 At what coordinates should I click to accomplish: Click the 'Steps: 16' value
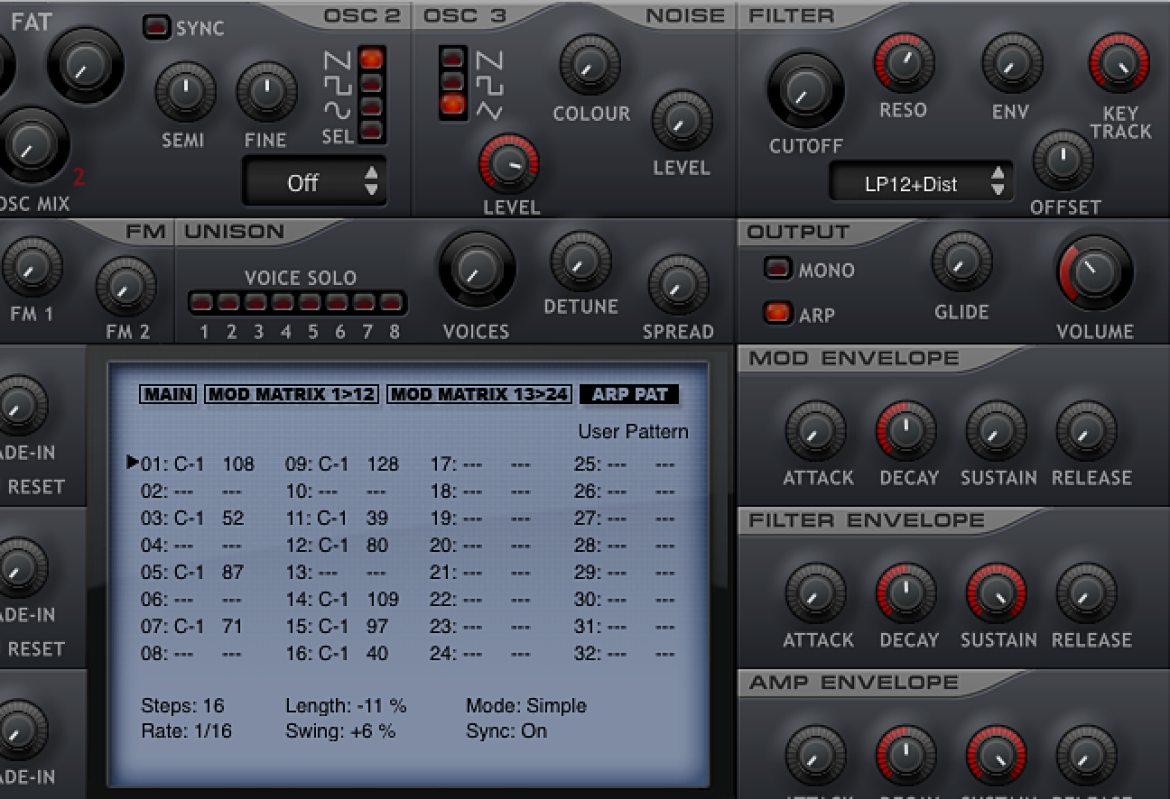coord(183,706)
